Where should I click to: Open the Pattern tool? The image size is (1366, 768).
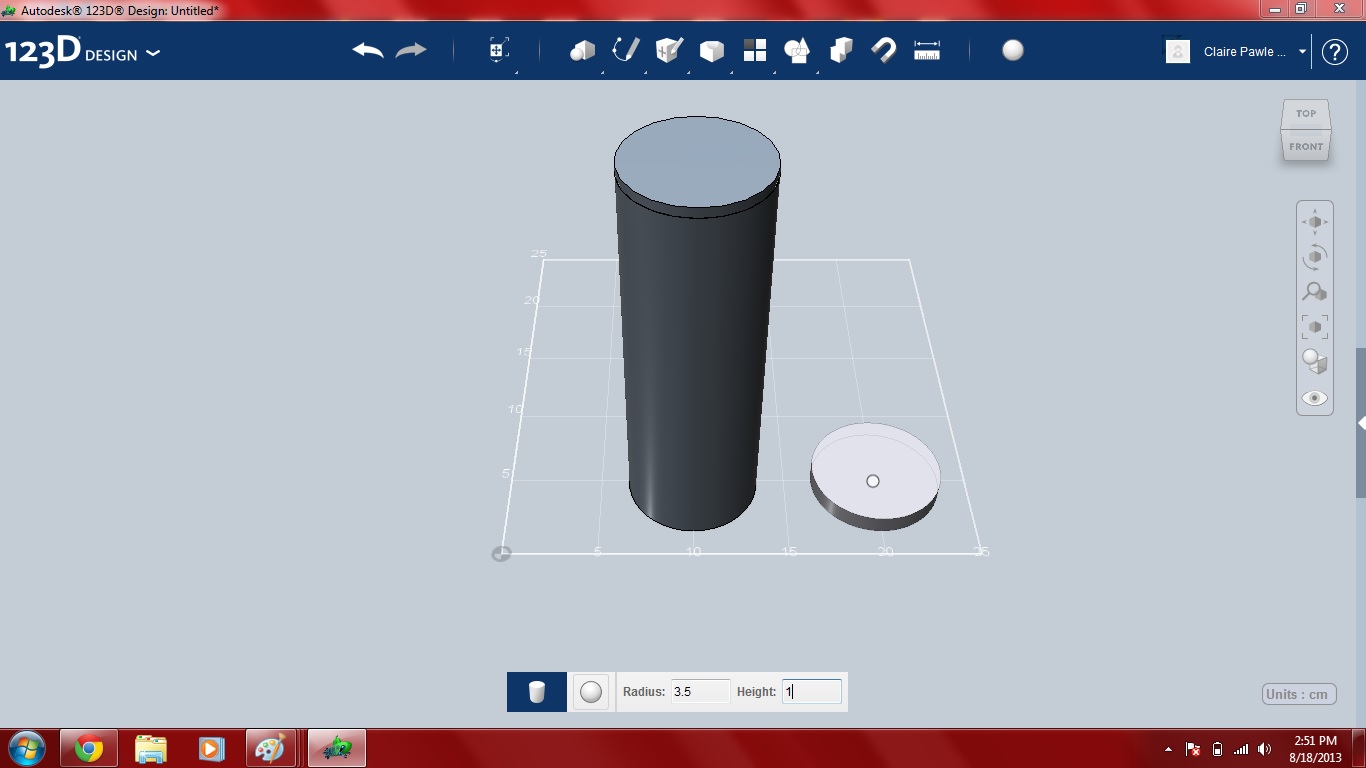[755, 51]
